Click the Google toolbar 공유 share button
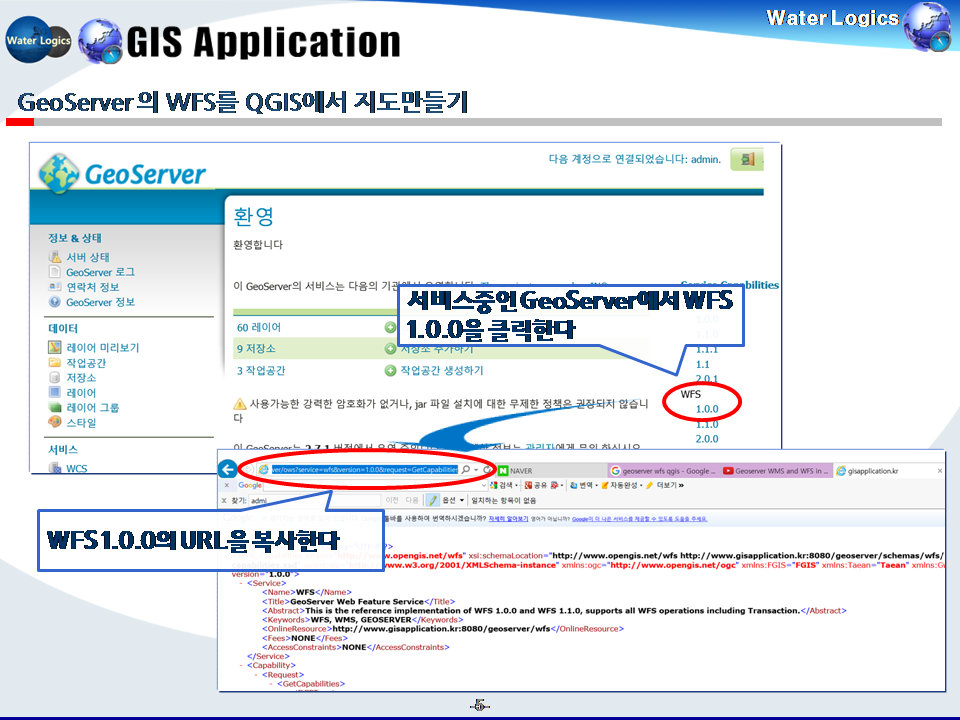 [x=536, y=485]
